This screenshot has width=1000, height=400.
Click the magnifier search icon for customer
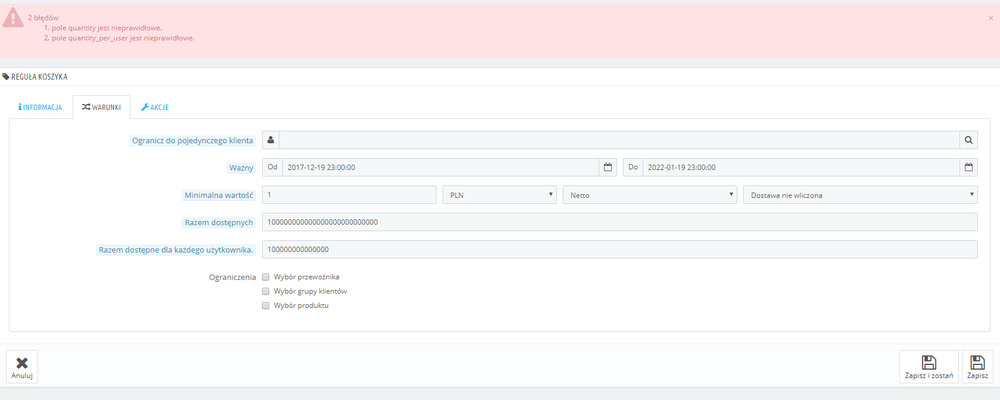pyautogui.click(x=969, y=140)
